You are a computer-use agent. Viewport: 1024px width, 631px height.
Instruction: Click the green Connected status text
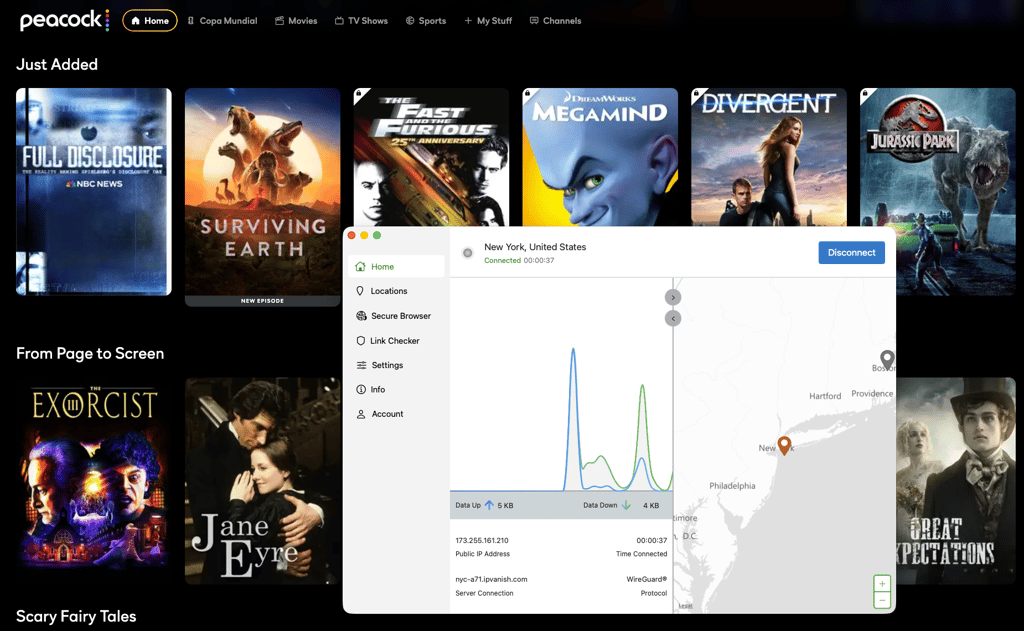pyautogui.click(x=502, y=261)
